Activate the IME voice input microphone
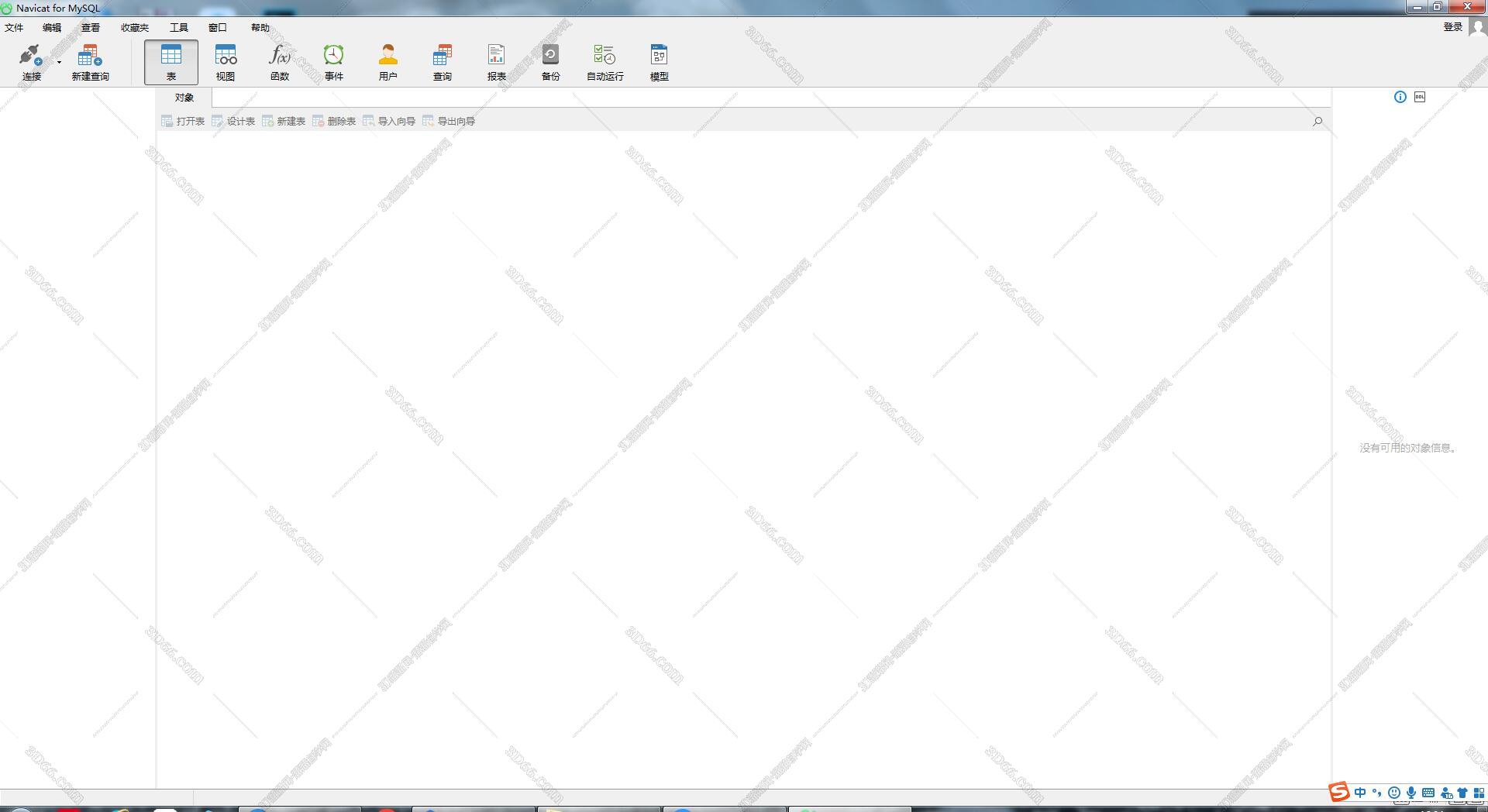This screenshot has width=1488, height=812. coord(1411,793)
